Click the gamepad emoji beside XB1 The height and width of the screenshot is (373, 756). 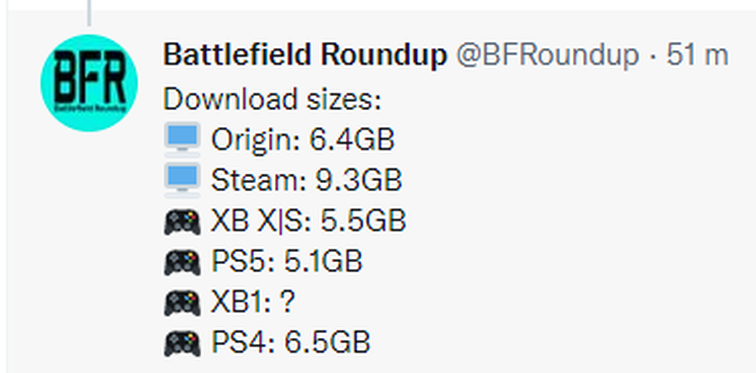click(182, 303)
